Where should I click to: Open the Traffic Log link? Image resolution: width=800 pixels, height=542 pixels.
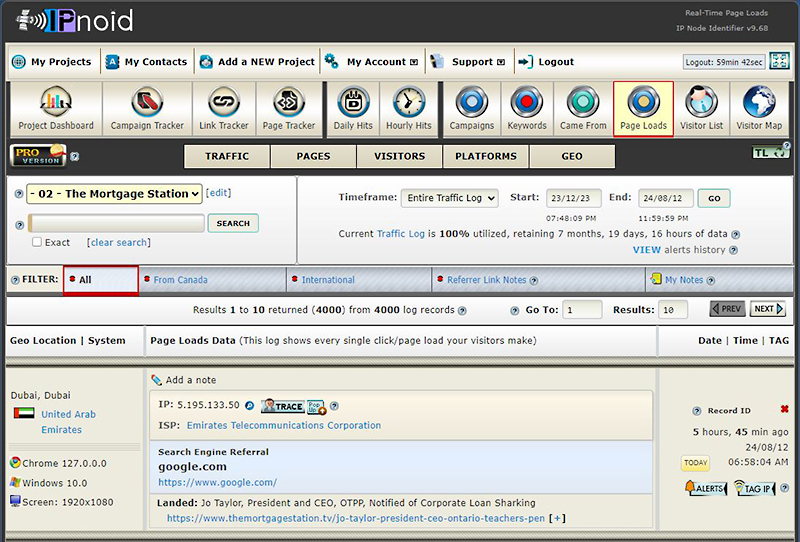401,234
